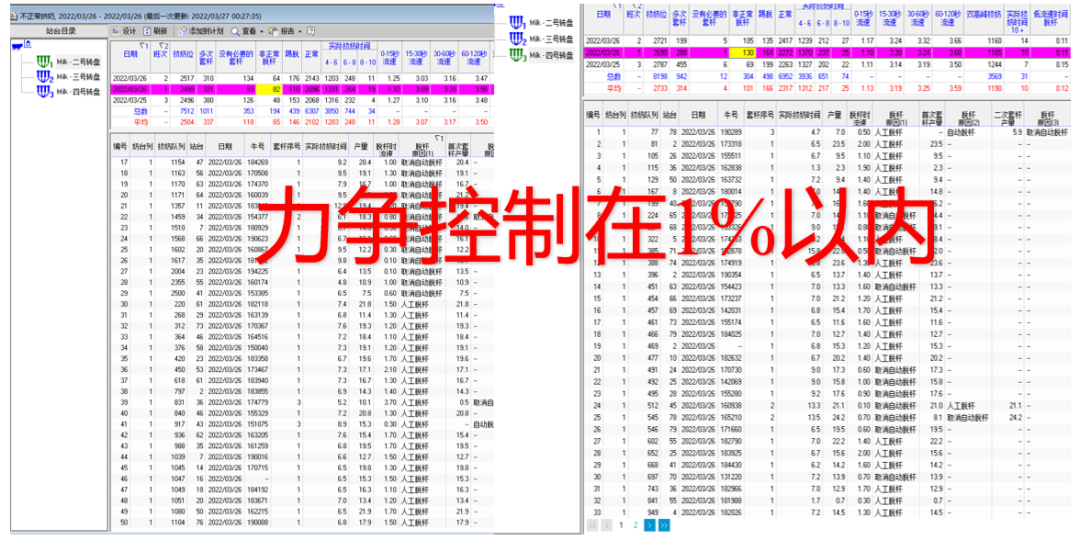Open the 报告 dropdown arrow

click(x=300, y=32)
